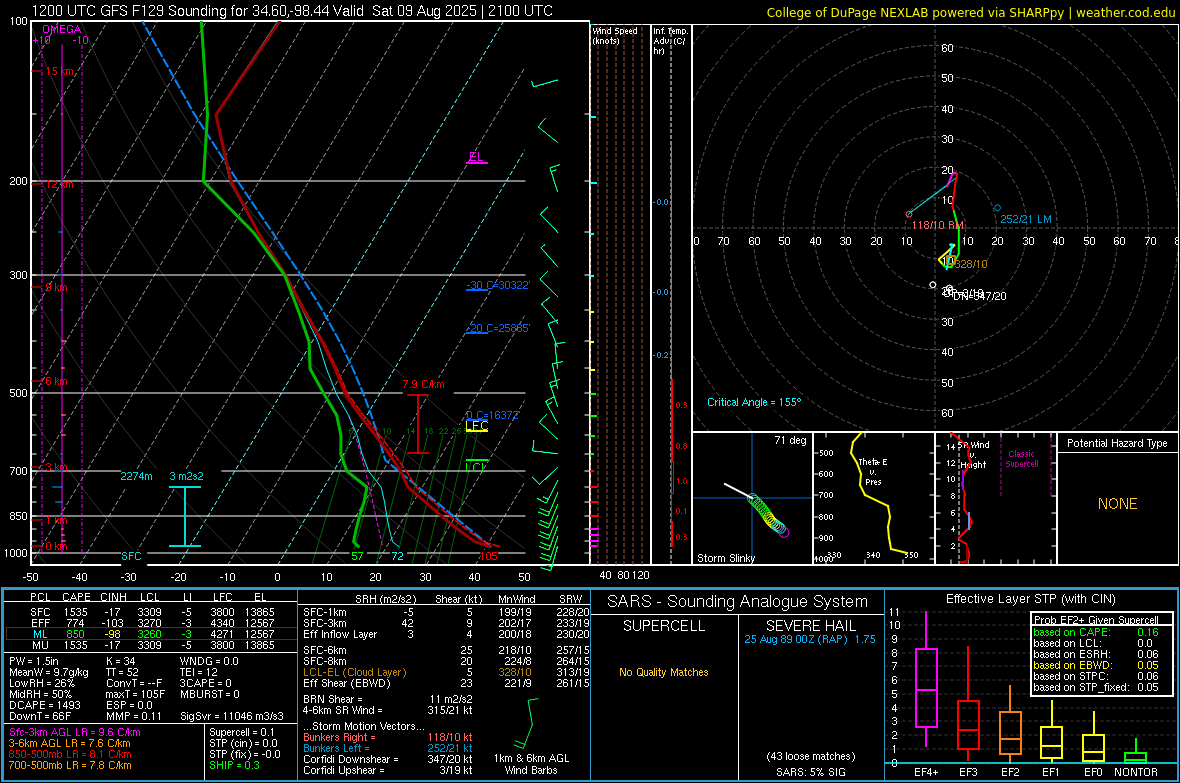Click the green SHIP = 0.3 value
Screen dimensions: 1180x783
tap(234, 765)
